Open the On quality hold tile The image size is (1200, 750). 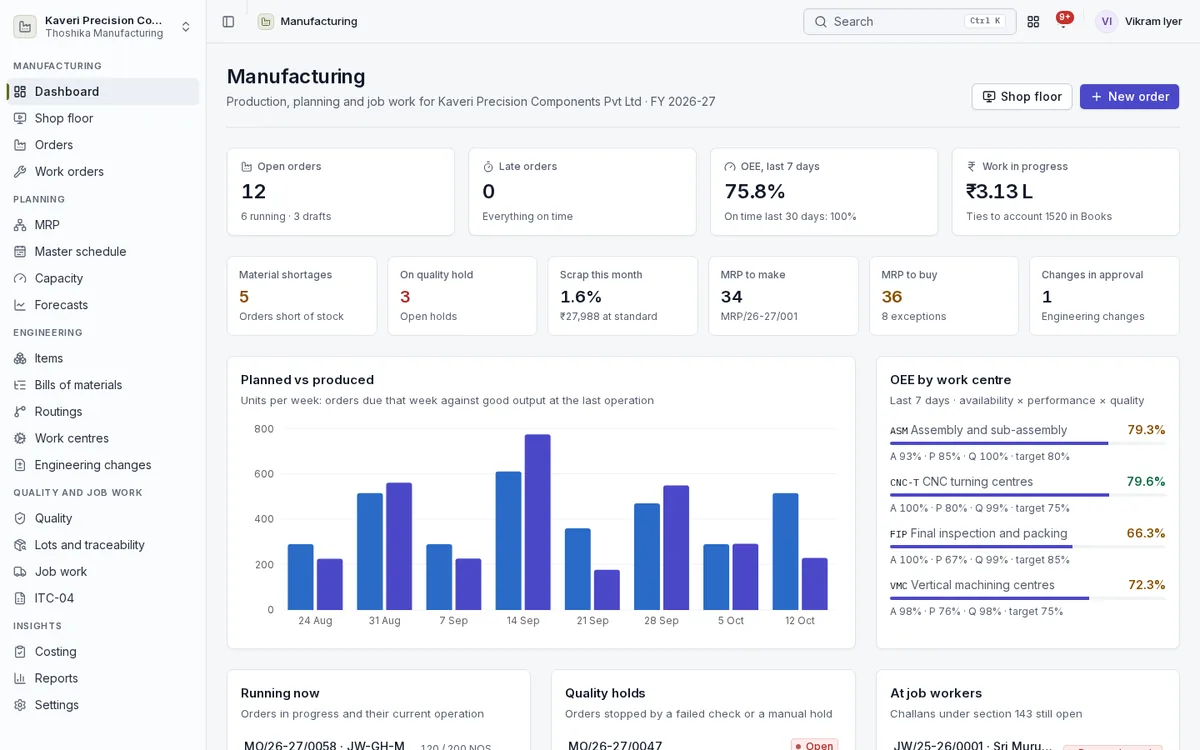462,296
